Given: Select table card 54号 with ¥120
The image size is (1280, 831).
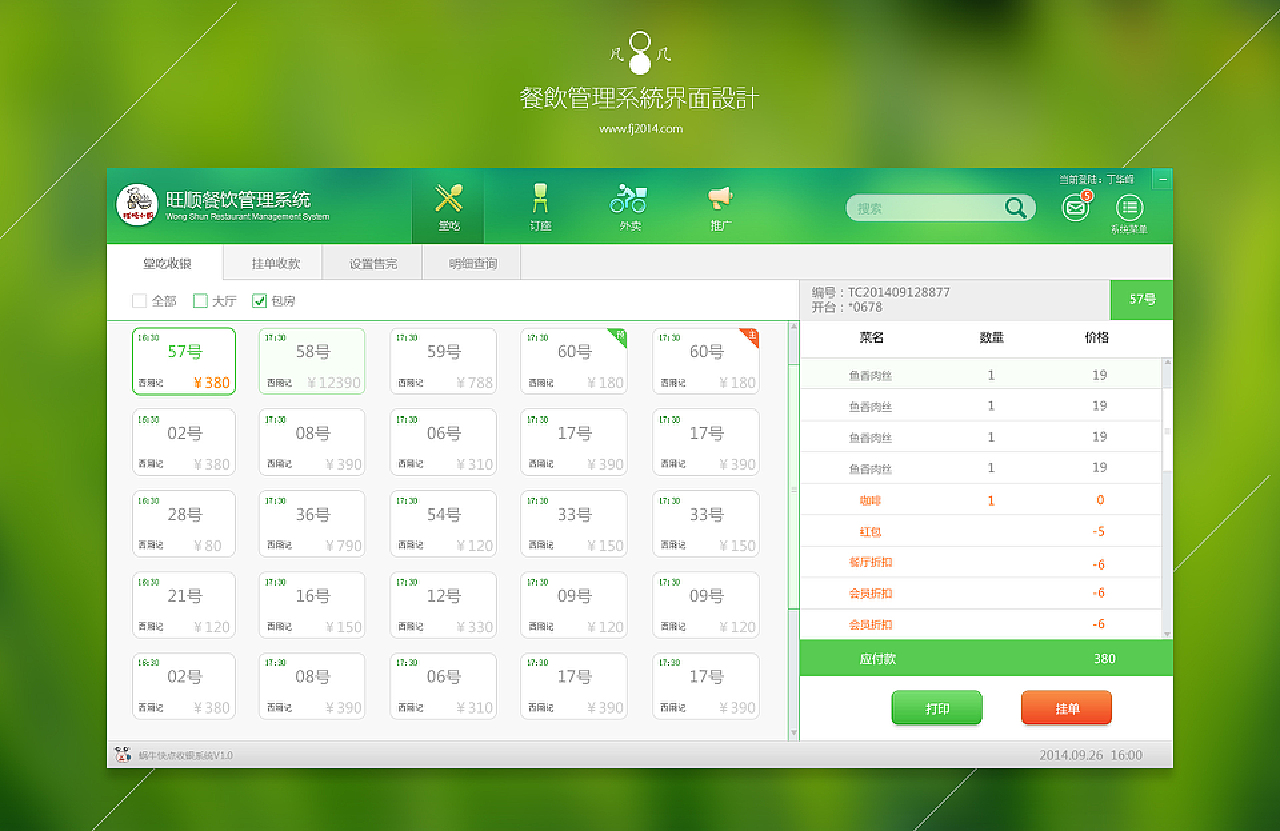Looking at the screenshot, I should pos(443,523).
